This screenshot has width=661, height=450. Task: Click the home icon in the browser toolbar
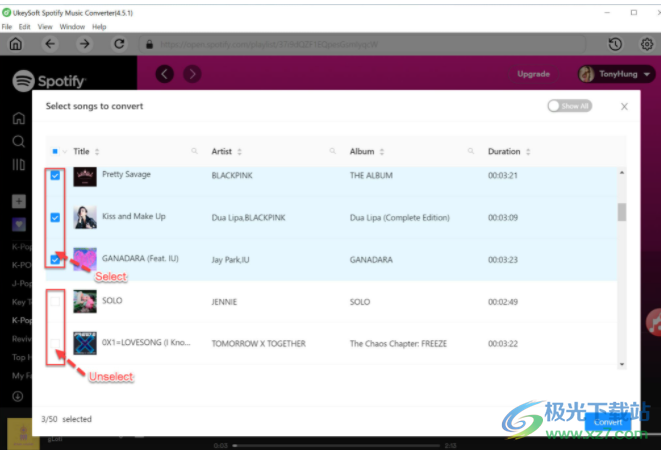coord(16,44)
